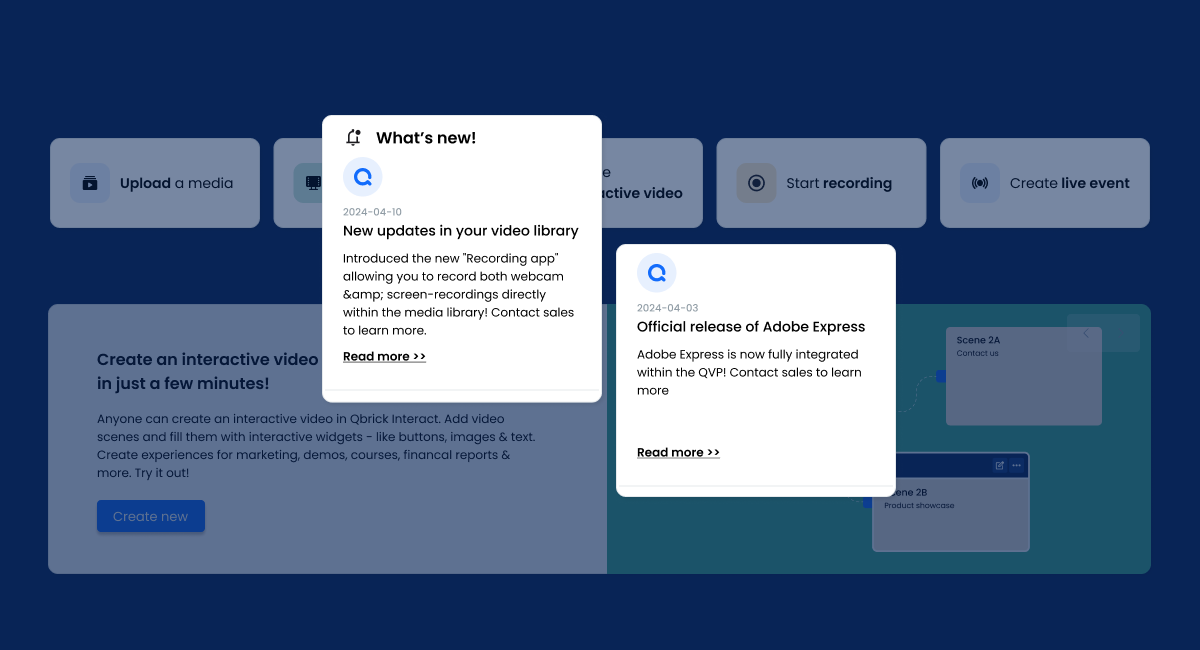
Task: Open the ellipsis options on Scene 2B card
Action: click(x=1016, y=465)
